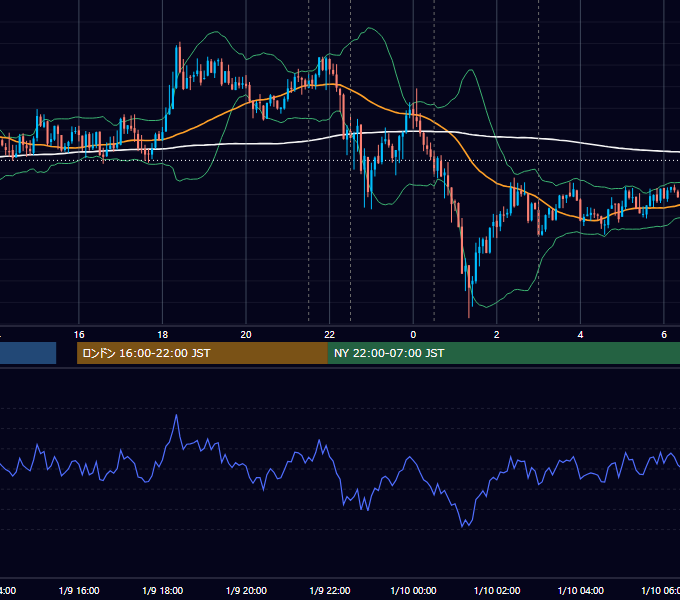
Task: Click the date label 1/9 22:00
Action: point(330,590)
